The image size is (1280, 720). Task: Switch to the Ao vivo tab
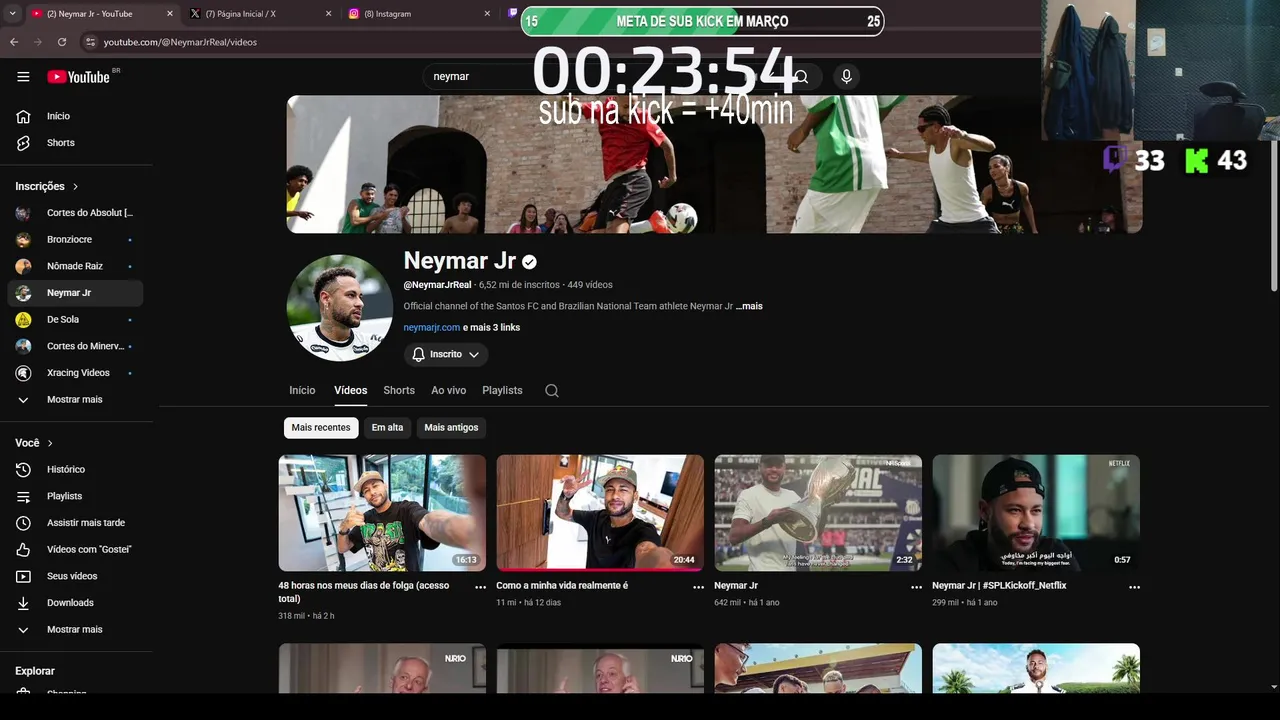[449, 390]
